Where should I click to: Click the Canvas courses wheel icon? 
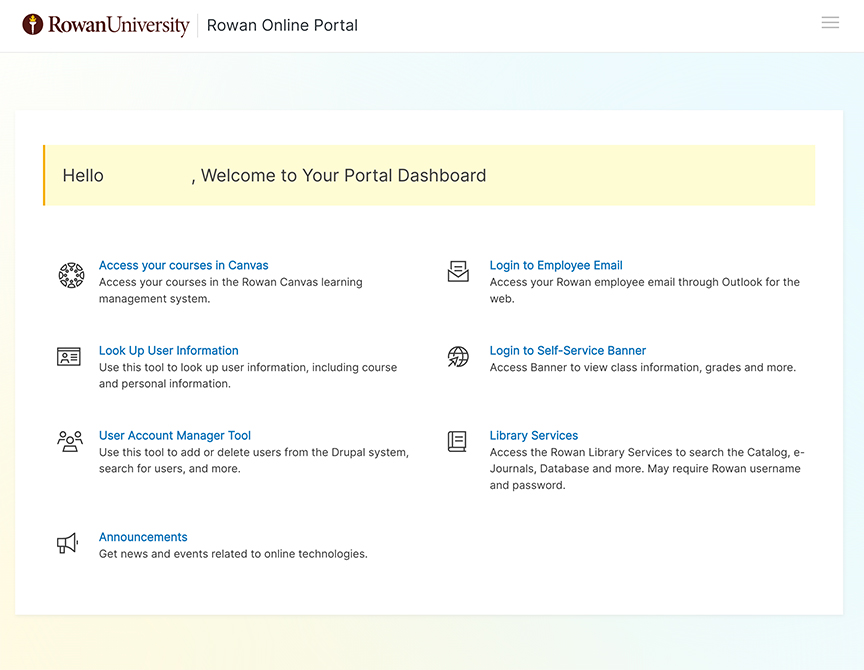[71, 275]
